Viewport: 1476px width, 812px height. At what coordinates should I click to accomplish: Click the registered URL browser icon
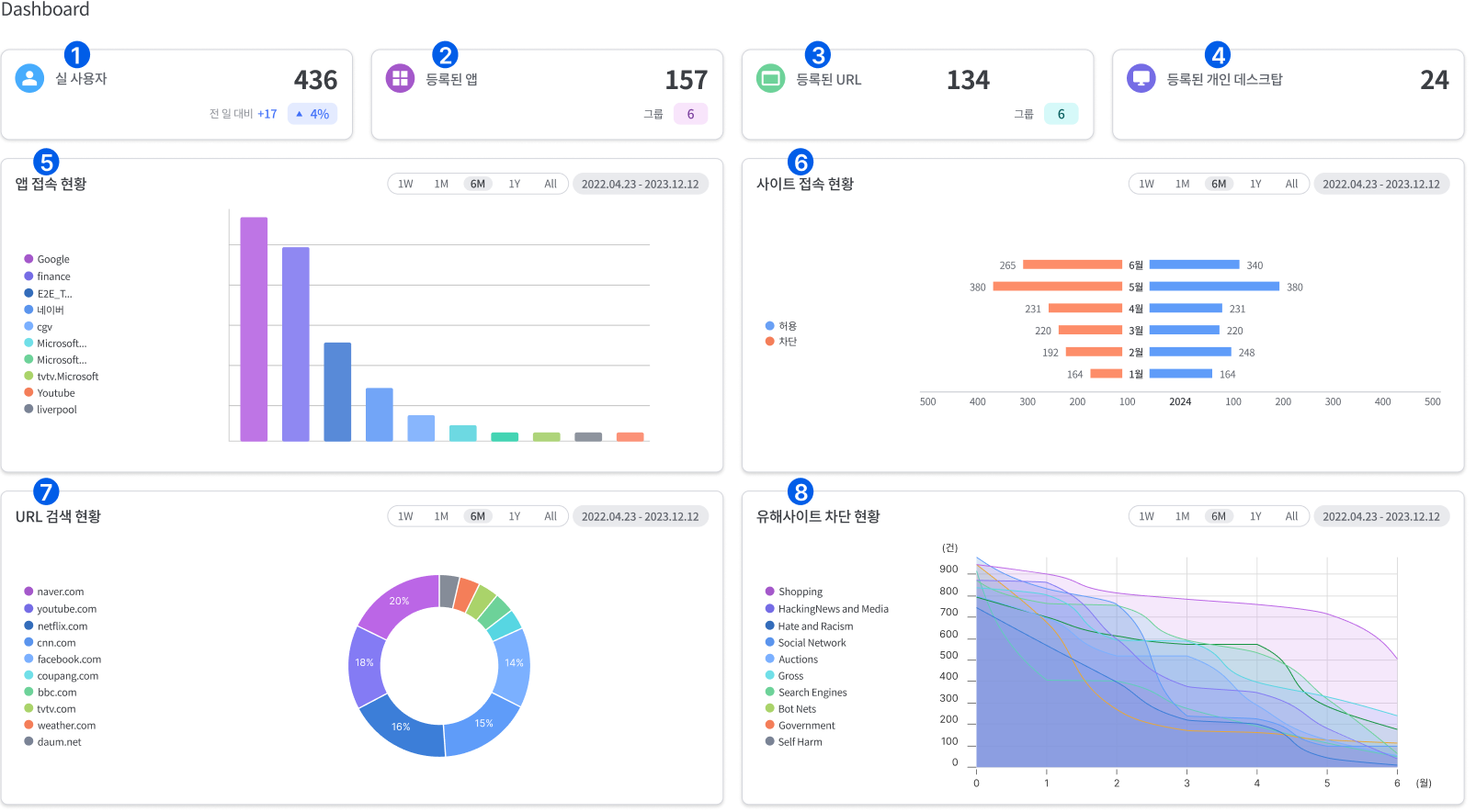tap(770, 78)
